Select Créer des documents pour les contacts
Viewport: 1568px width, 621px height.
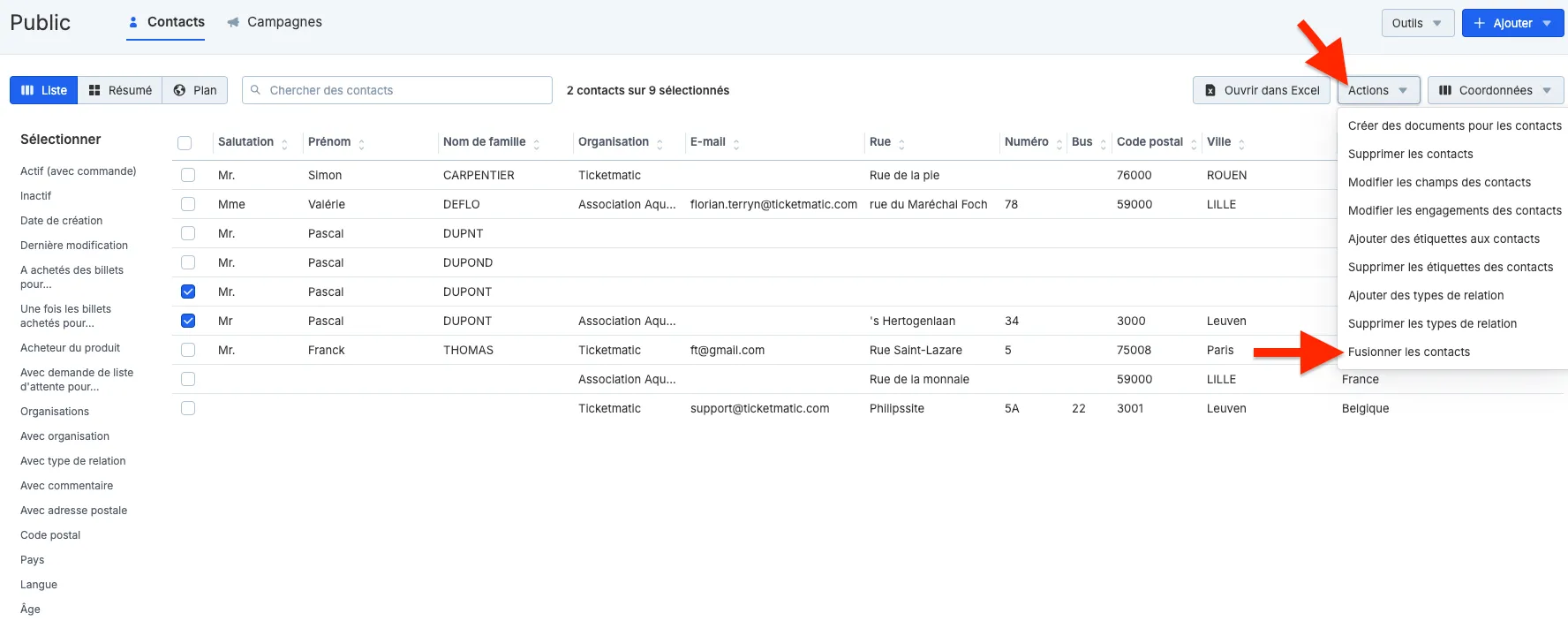[1455, 125]
